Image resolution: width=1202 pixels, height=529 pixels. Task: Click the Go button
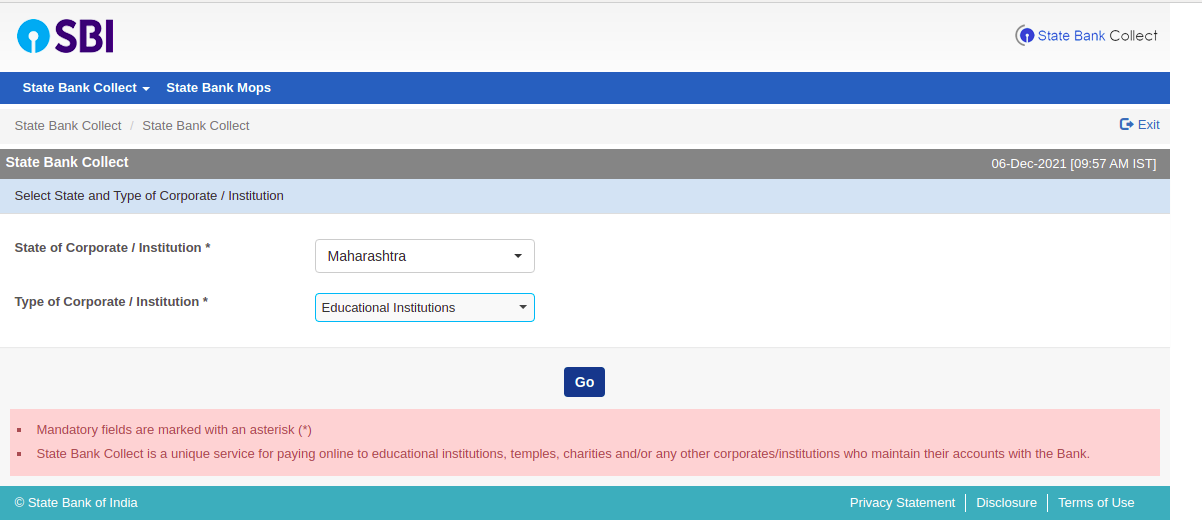[584, 382]
